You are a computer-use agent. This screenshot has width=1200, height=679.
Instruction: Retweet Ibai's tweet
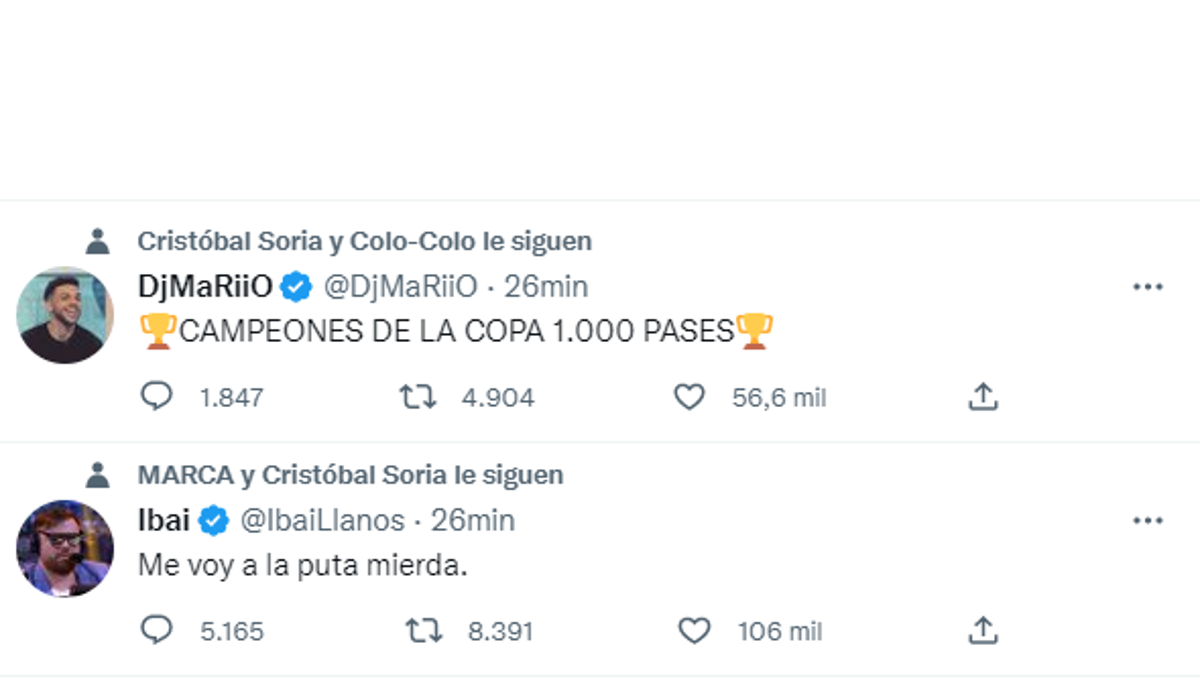pyautogui.click(x=423, y=631)
